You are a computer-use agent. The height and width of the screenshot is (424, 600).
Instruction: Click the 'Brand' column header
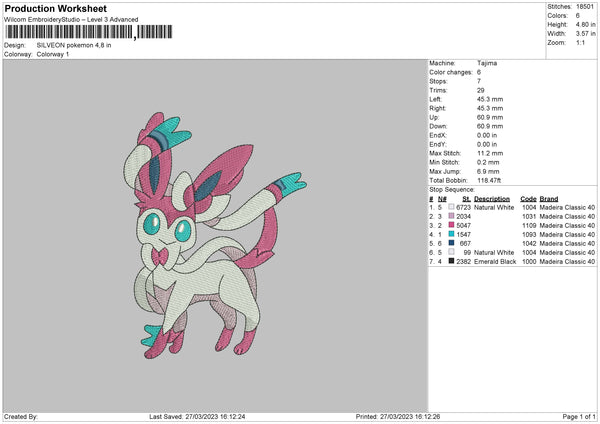[x=549, y=199]
